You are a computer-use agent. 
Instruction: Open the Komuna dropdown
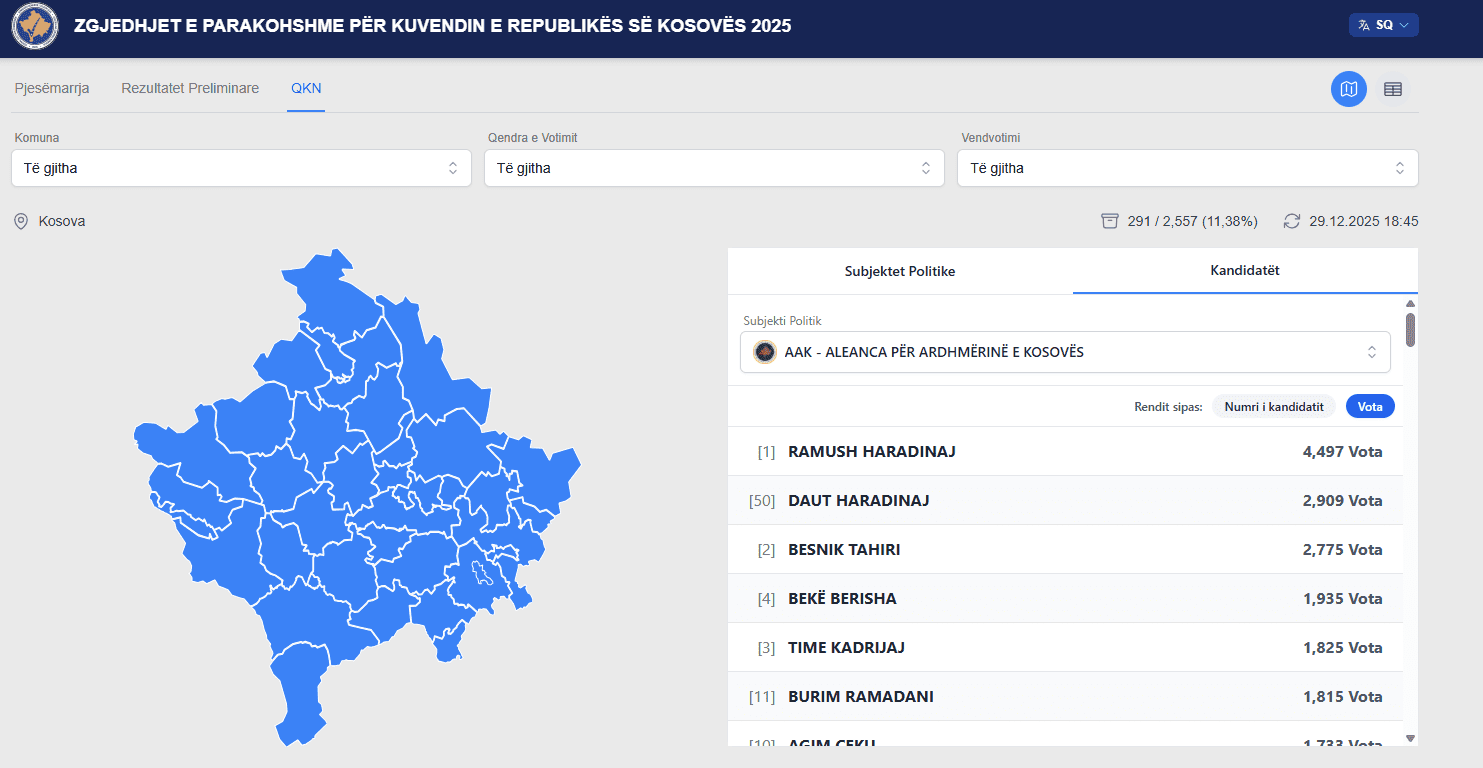[241, 168]
